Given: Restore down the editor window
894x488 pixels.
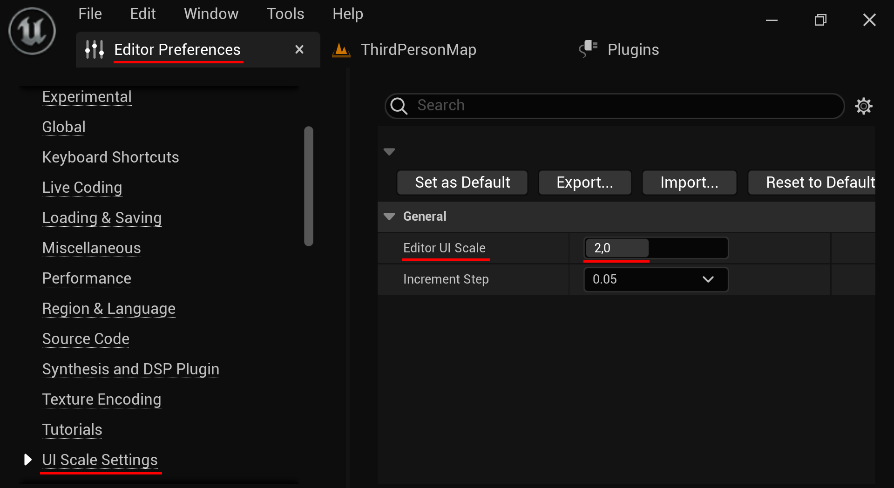Looking at the screenshot, I should tap(820, 20).
